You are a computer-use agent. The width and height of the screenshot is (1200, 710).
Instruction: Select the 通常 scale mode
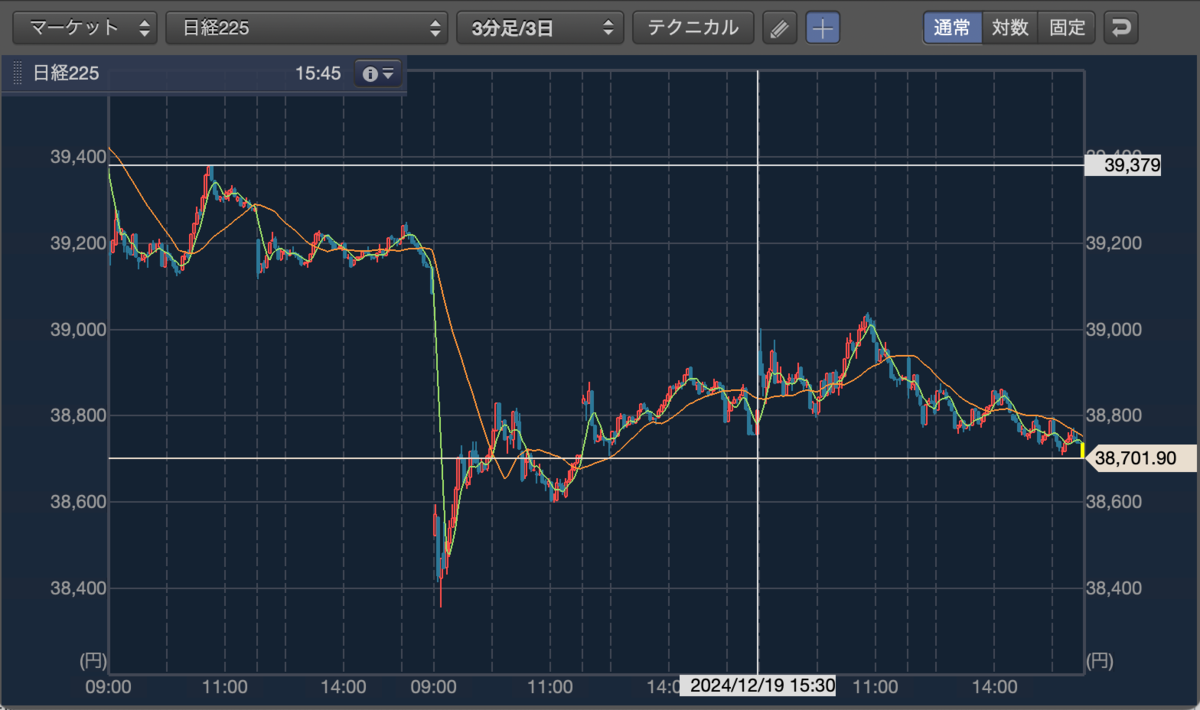point(952,27)
